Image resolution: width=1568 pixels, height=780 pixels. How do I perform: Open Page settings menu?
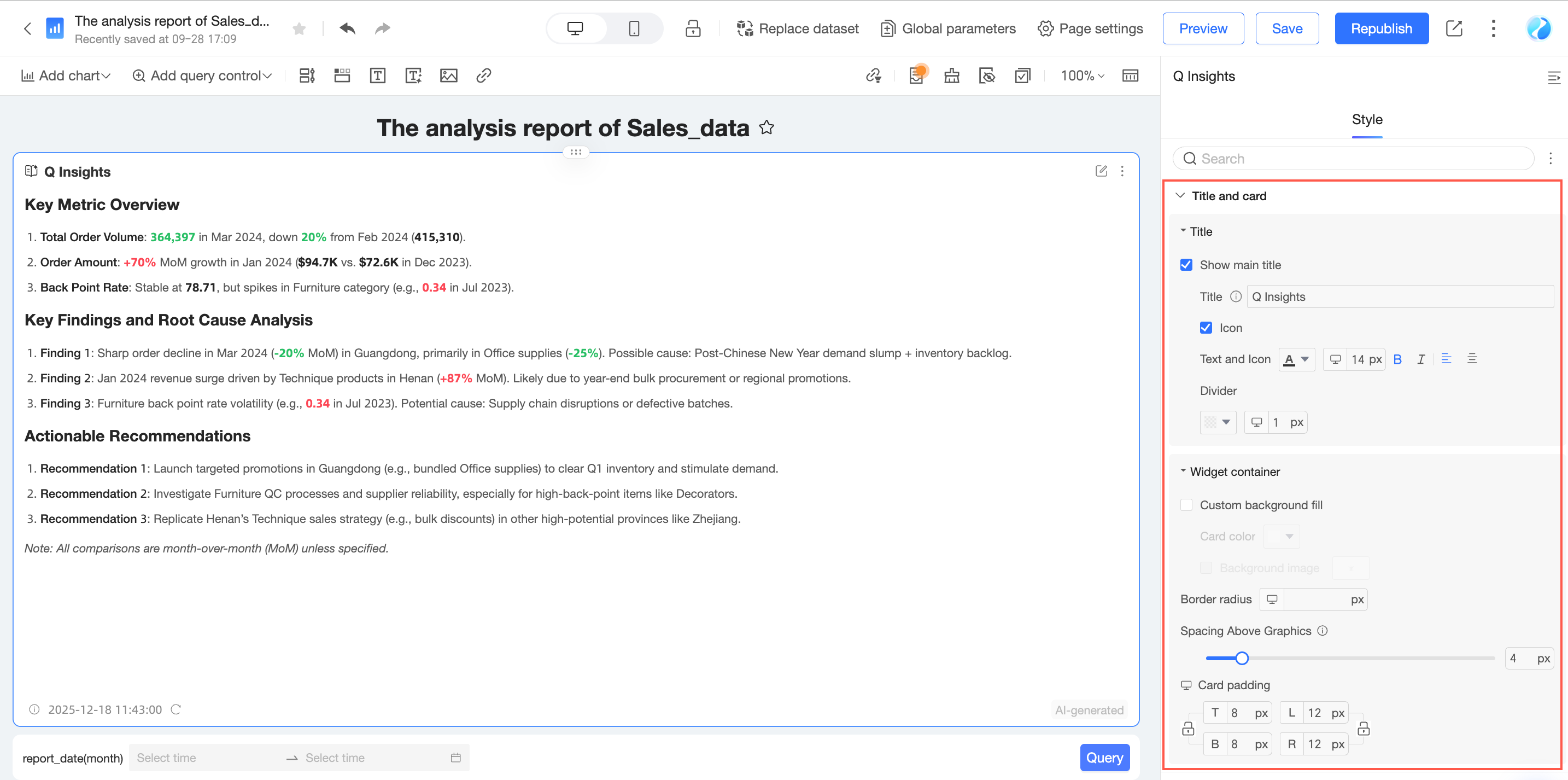(1090, 28)
